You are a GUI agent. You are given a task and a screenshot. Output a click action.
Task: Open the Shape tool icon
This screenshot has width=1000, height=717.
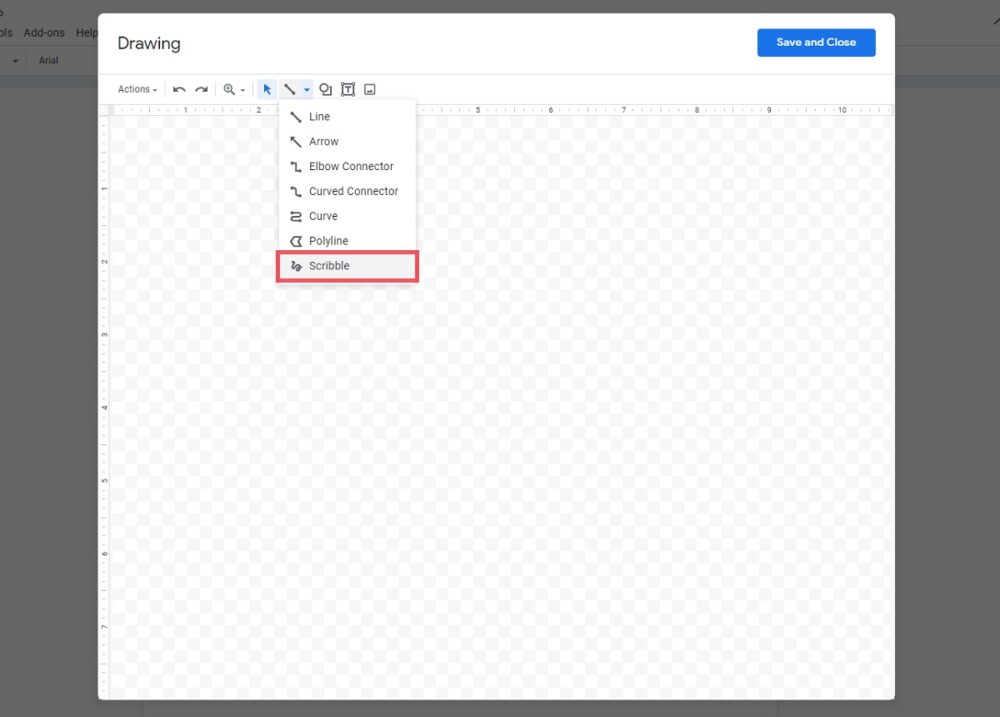tap(325, 89)
